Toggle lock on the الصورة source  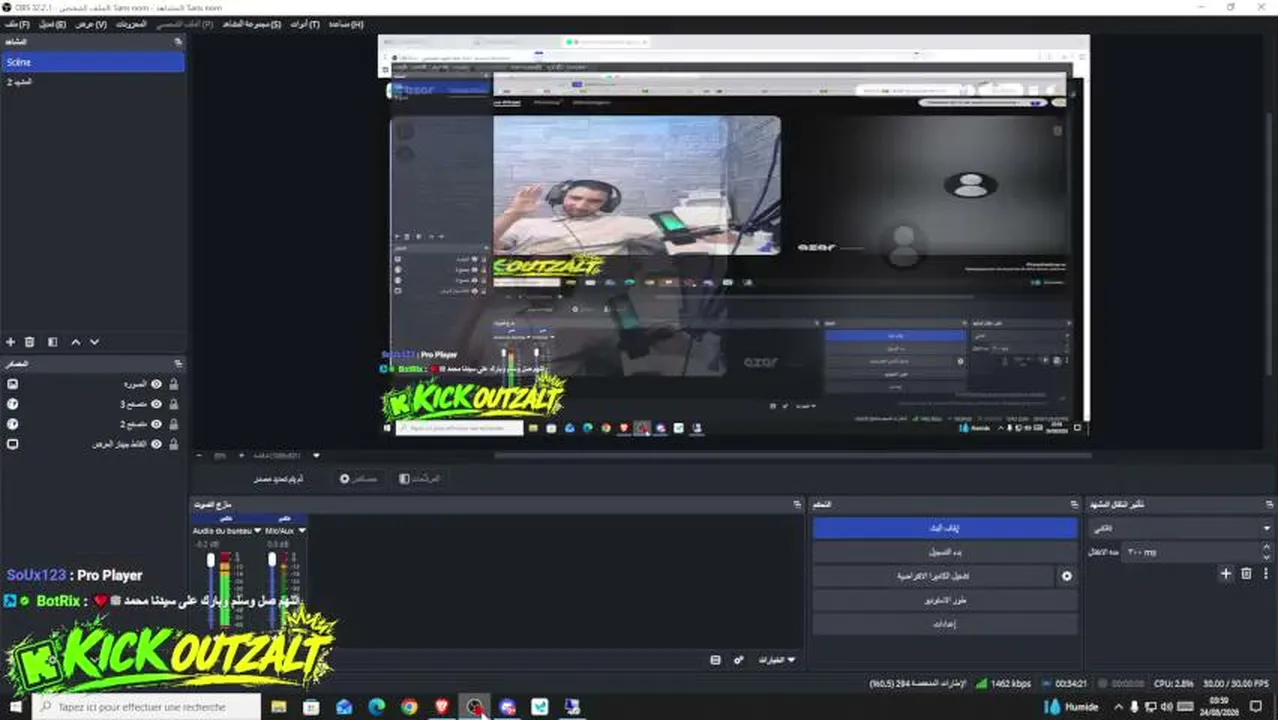click(x=174, y=384)
